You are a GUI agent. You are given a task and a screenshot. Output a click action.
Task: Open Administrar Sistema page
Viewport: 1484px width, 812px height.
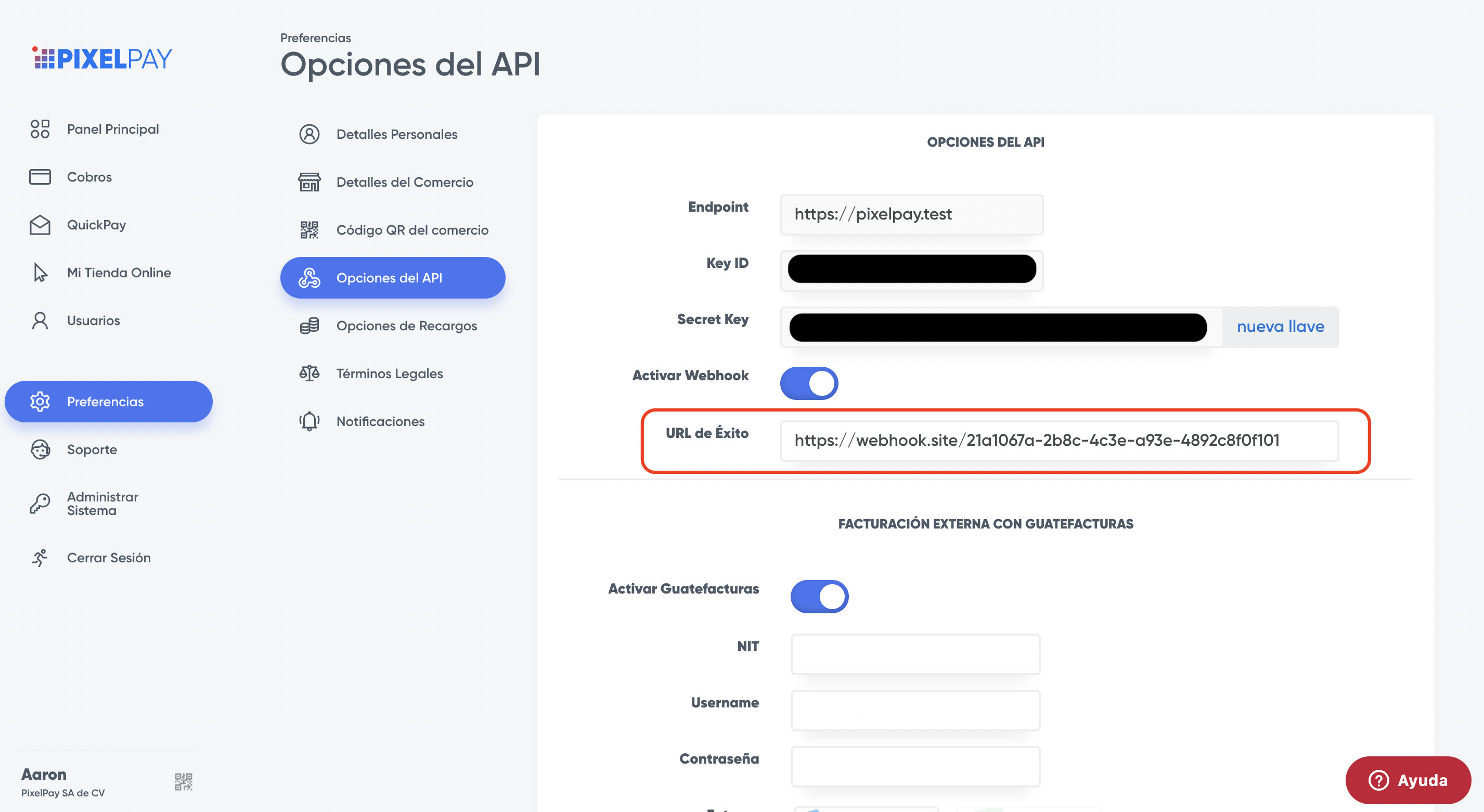[102, 504]
